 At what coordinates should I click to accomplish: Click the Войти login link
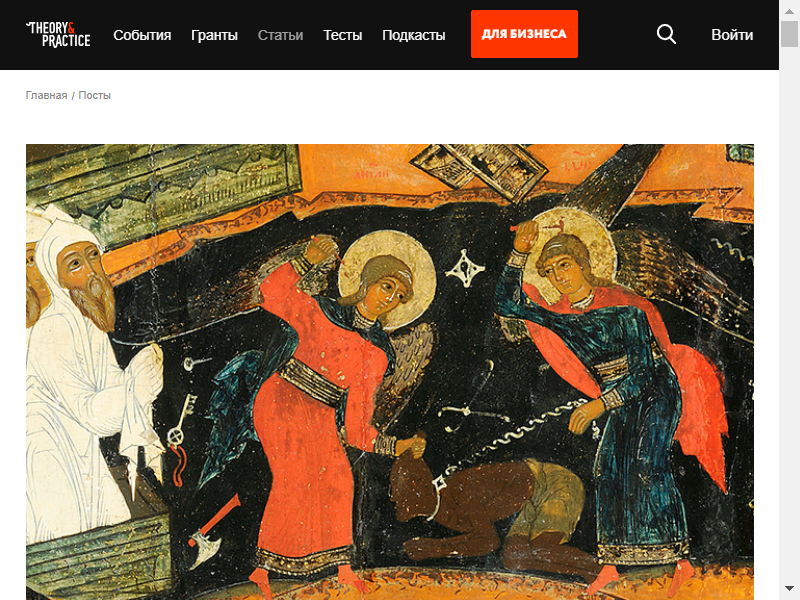(x=732, y=35)
